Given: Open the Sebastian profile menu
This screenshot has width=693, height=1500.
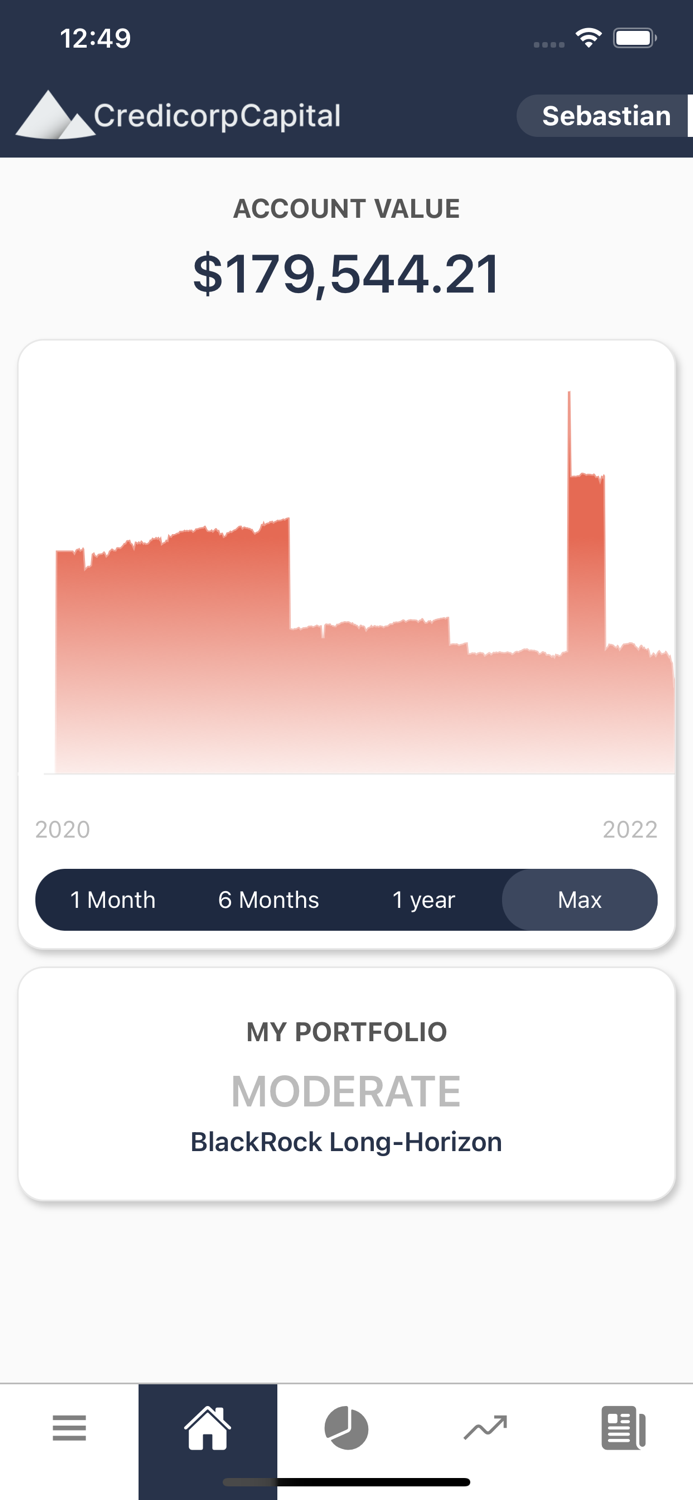Looking at the screenshot, I should click(x=604, y=115).
